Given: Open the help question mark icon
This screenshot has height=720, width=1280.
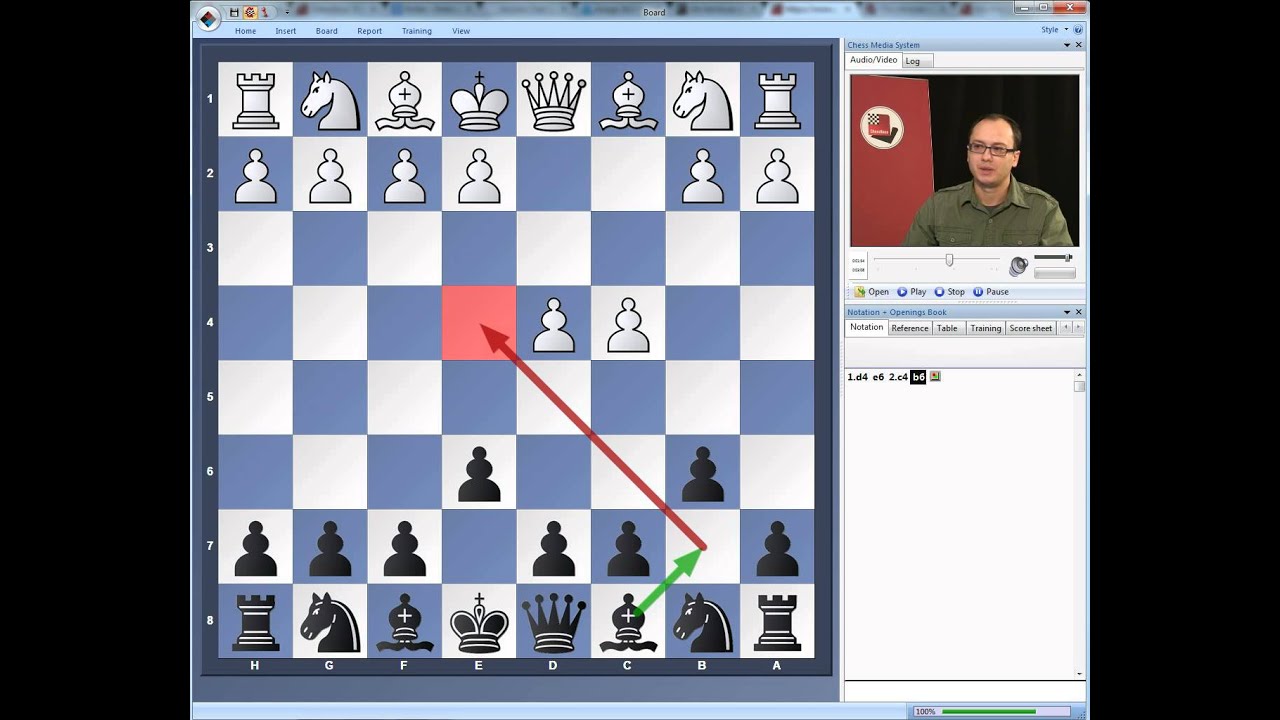Looking at the screenshot, I should pos(1078,30).
